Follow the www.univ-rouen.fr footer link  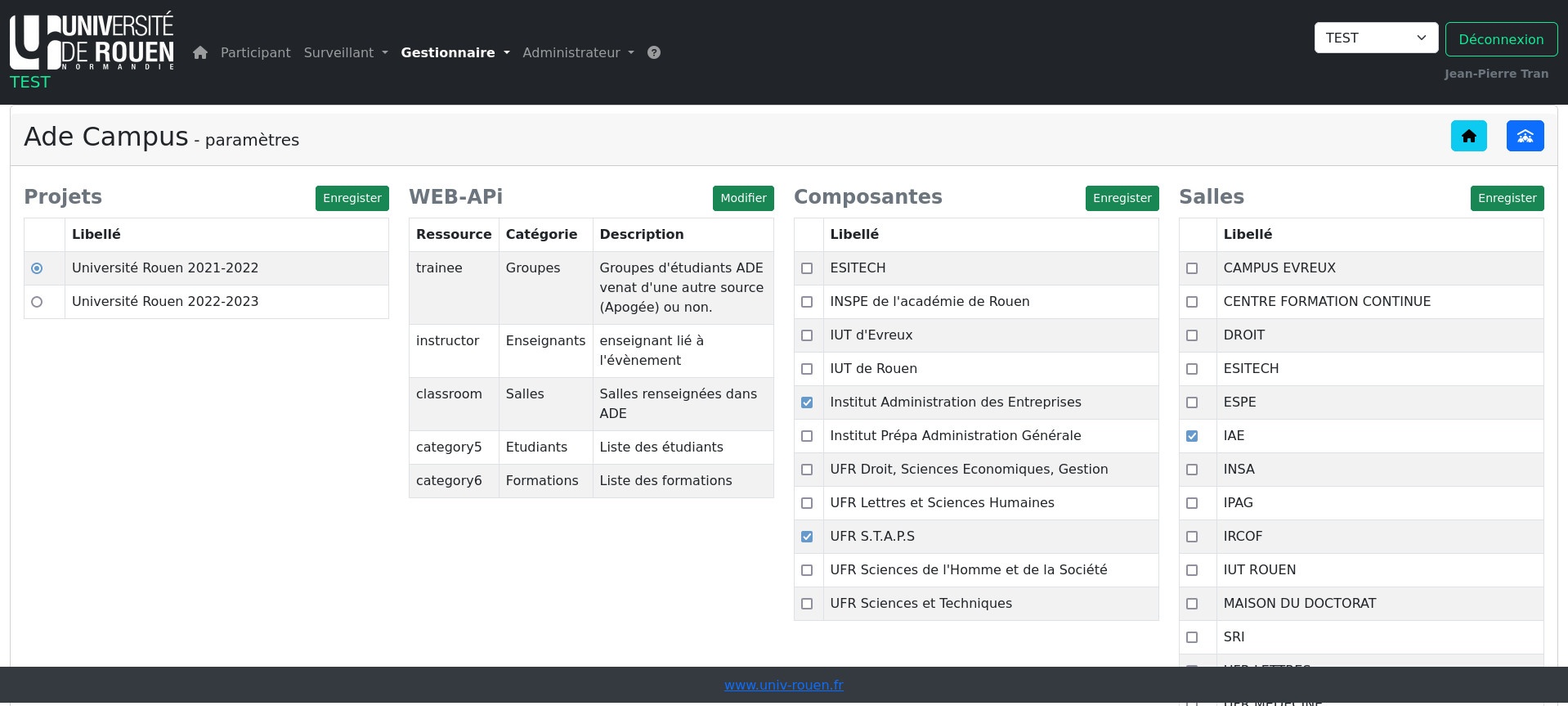point(783,685)
